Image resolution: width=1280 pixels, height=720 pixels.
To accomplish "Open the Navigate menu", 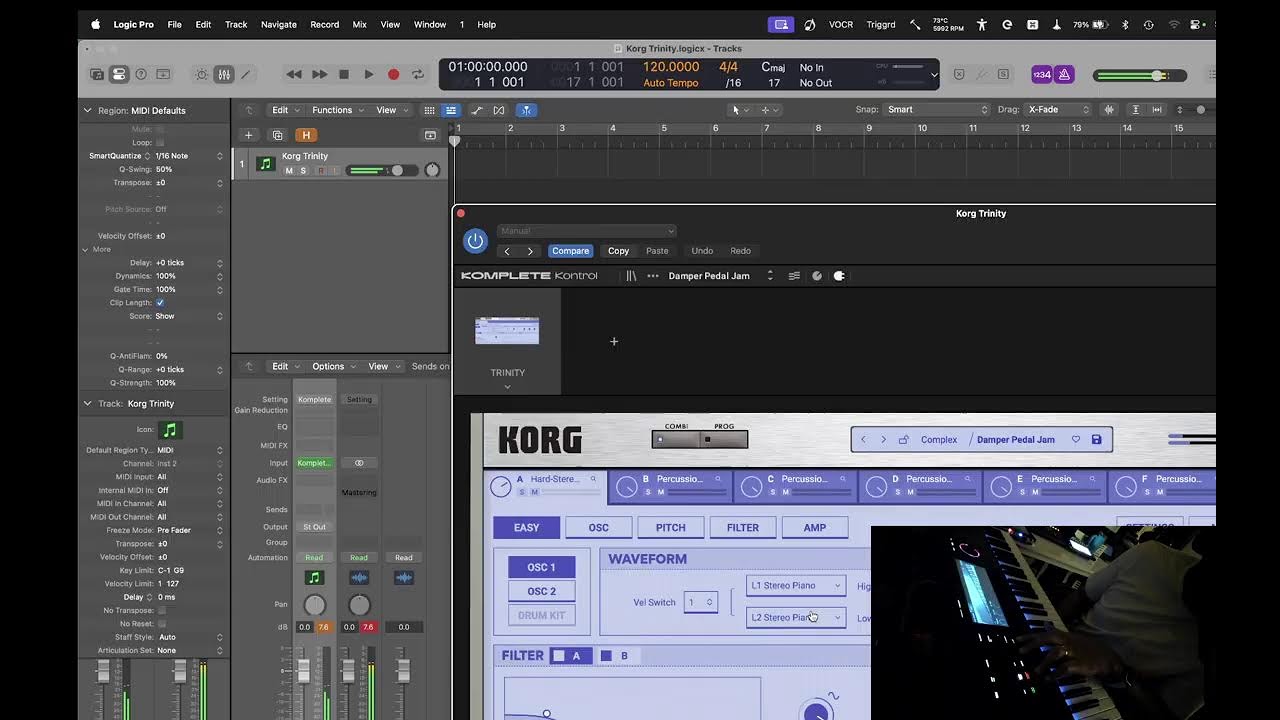I will pyautogui.click(x=279, y=24).
